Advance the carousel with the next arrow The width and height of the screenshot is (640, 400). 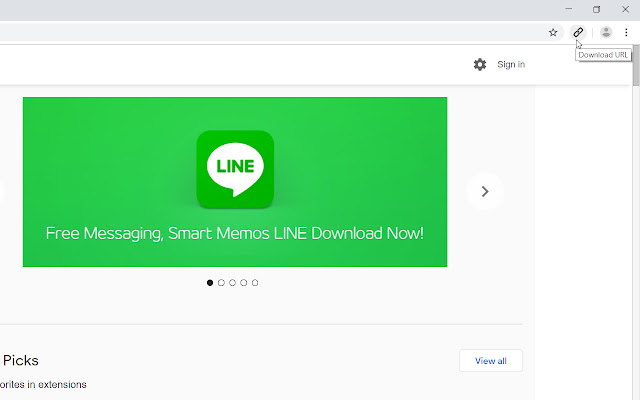pyautogui.click(x=485, y=191)
